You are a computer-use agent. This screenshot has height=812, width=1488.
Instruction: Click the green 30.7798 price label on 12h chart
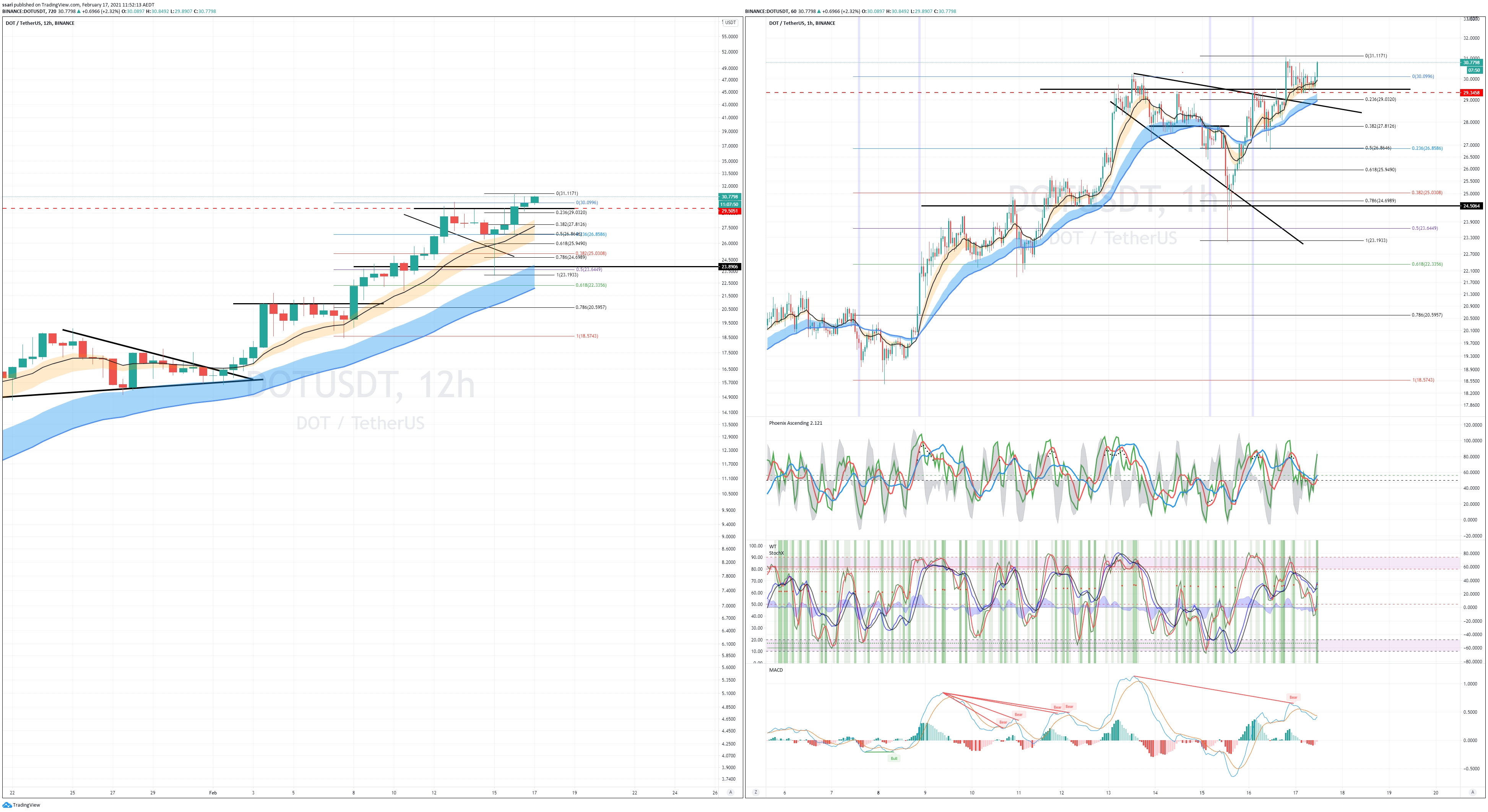(x=729, y=197)
